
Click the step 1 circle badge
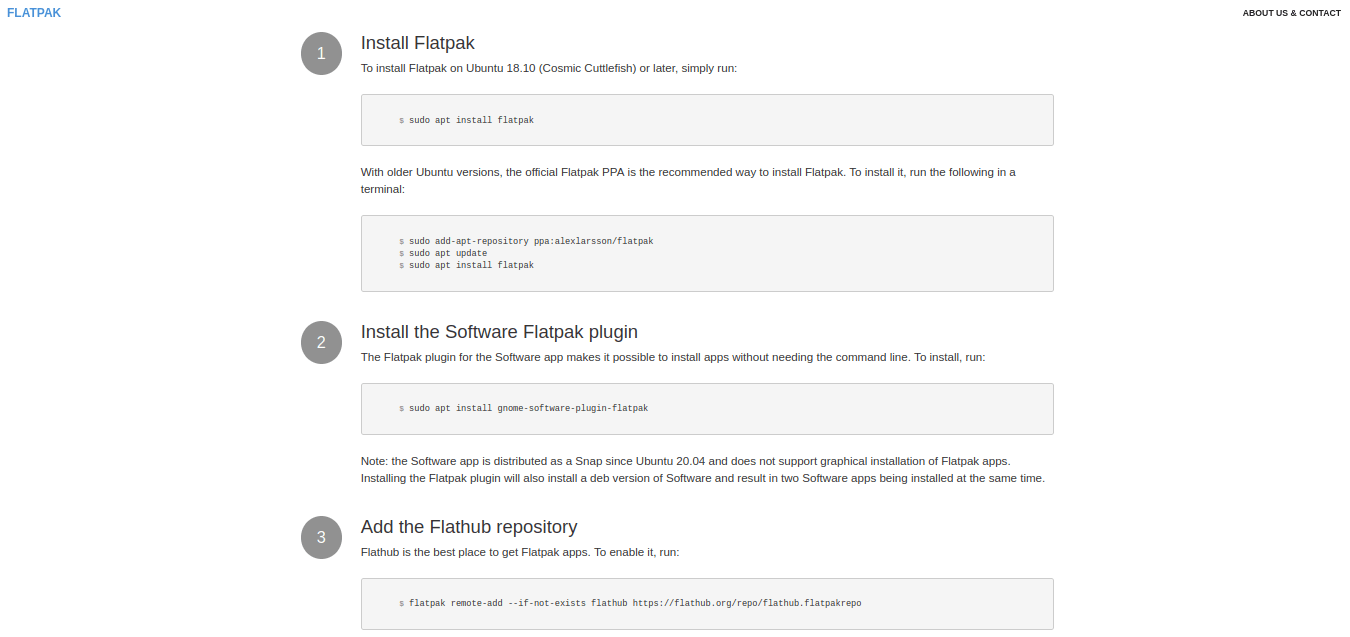(321, 54)
